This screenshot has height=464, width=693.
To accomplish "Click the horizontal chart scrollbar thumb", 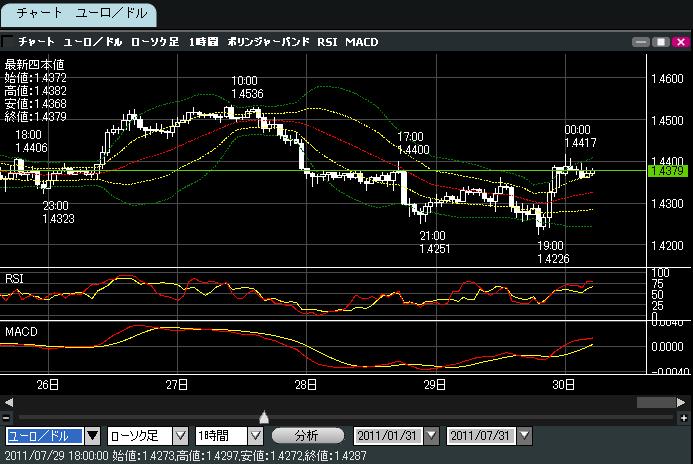I will click(659, 402).
